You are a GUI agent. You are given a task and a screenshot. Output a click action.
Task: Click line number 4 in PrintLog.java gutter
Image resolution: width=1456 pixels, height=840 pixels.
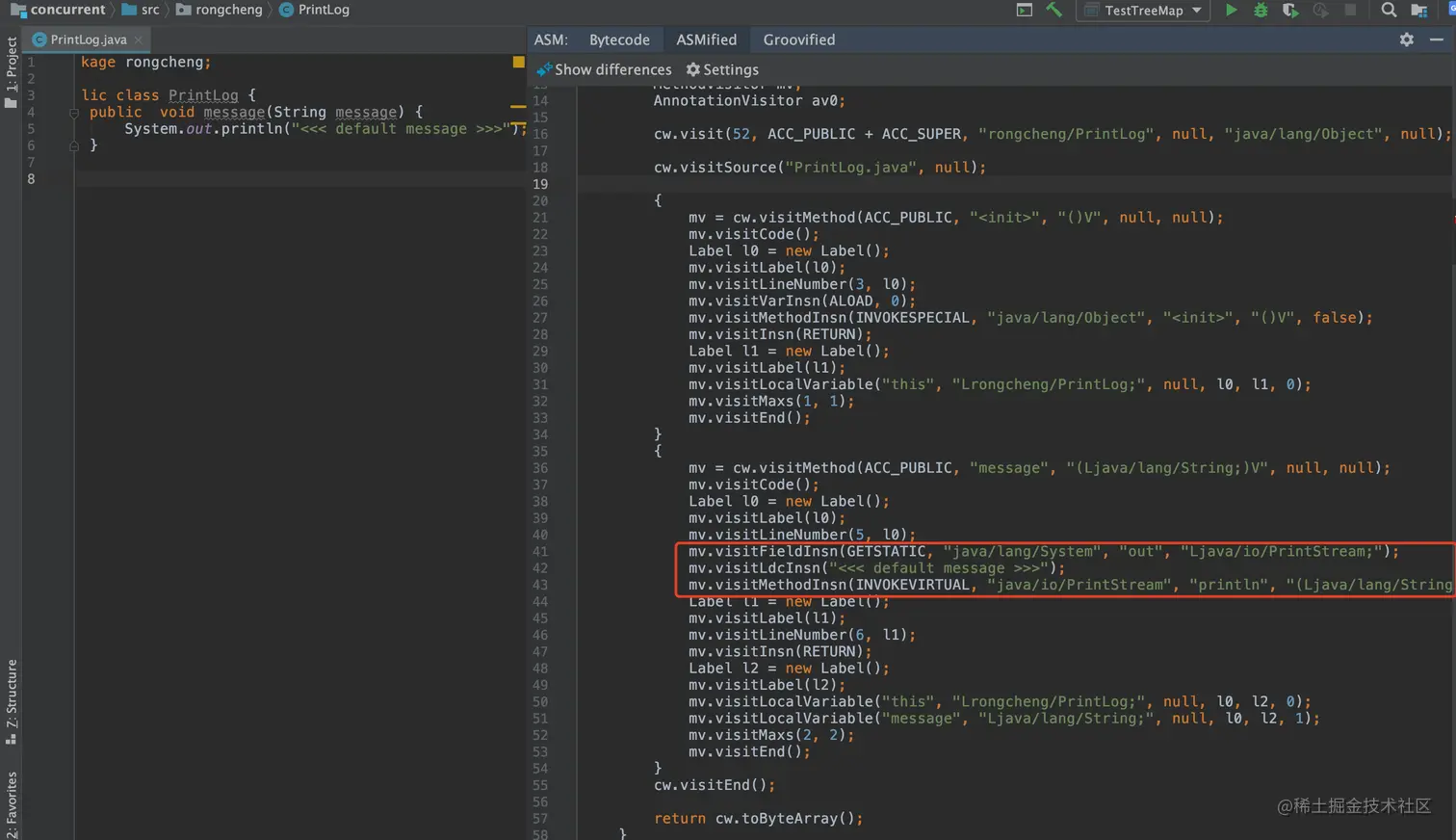pos(31,112)
